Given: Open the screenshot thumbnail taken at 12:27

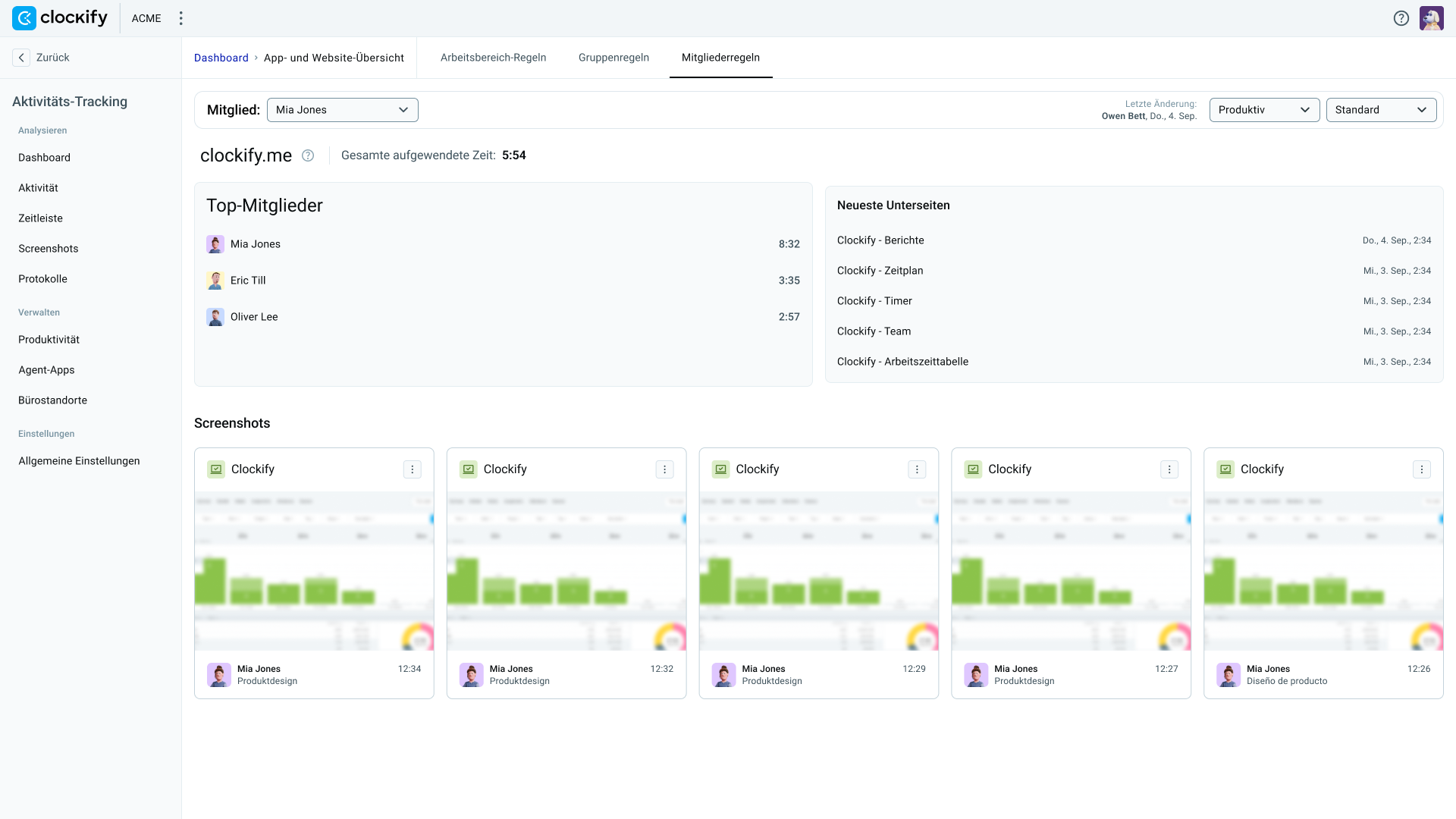Looking at the screenshot, I should point(1072,571).
